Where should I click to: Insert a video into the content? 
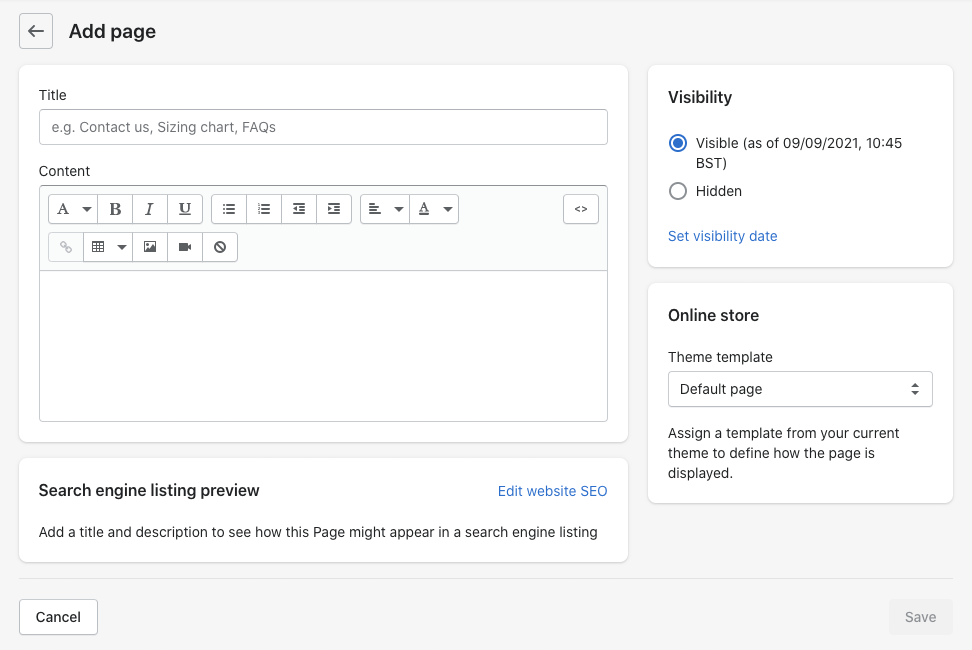[185, 247]
